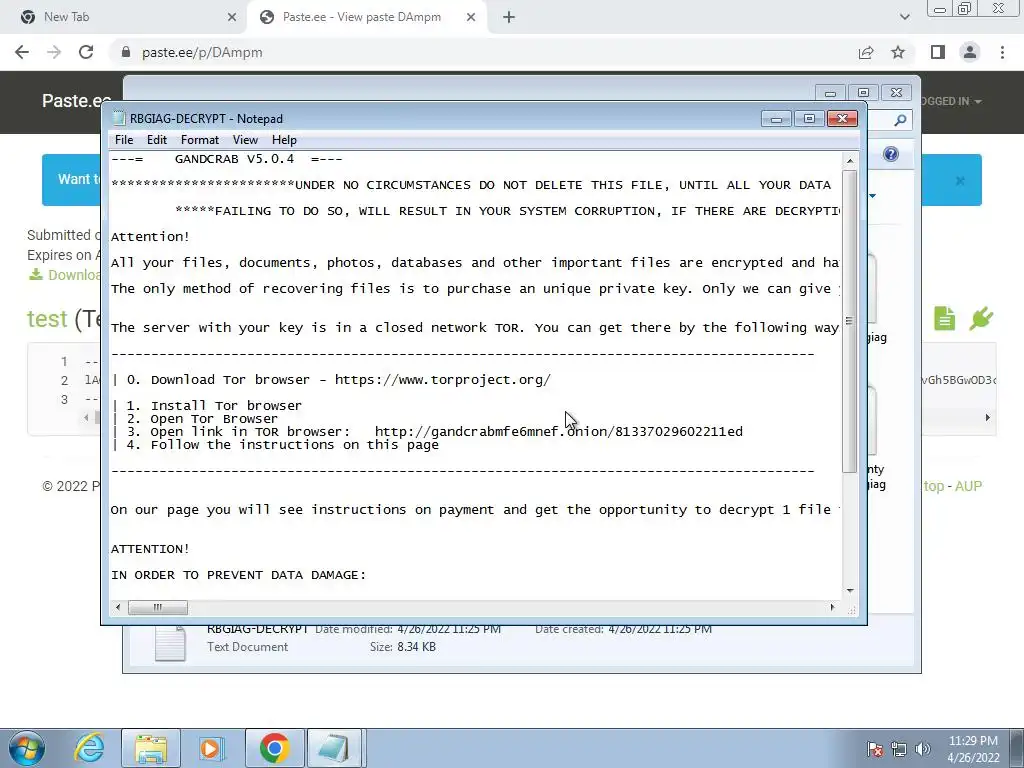The width and height of the screenshot is (1024, 768).
Task: Go to top link in footer
Action: pos(933,486)
